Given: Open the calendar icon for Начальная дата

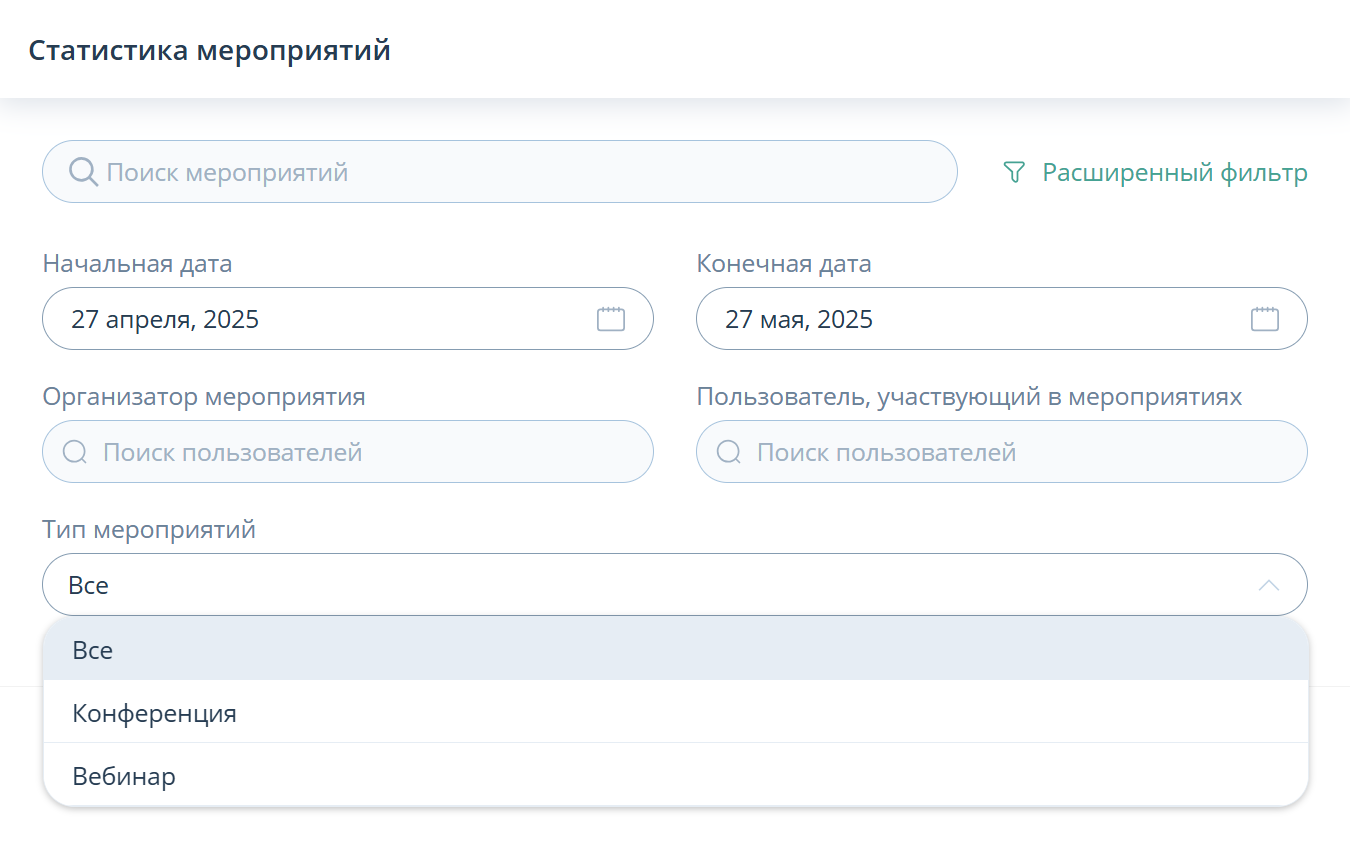Looking at the screenshot, I should [610, 318].
